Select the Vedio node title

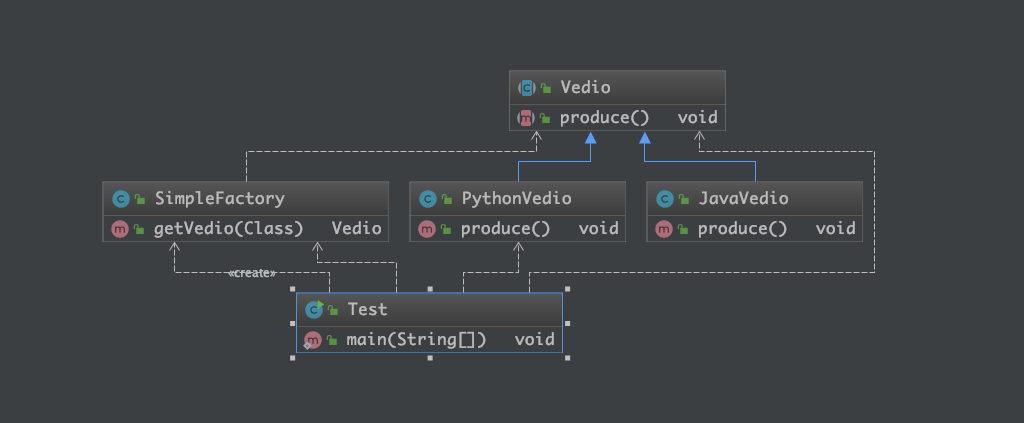point(585,88)
